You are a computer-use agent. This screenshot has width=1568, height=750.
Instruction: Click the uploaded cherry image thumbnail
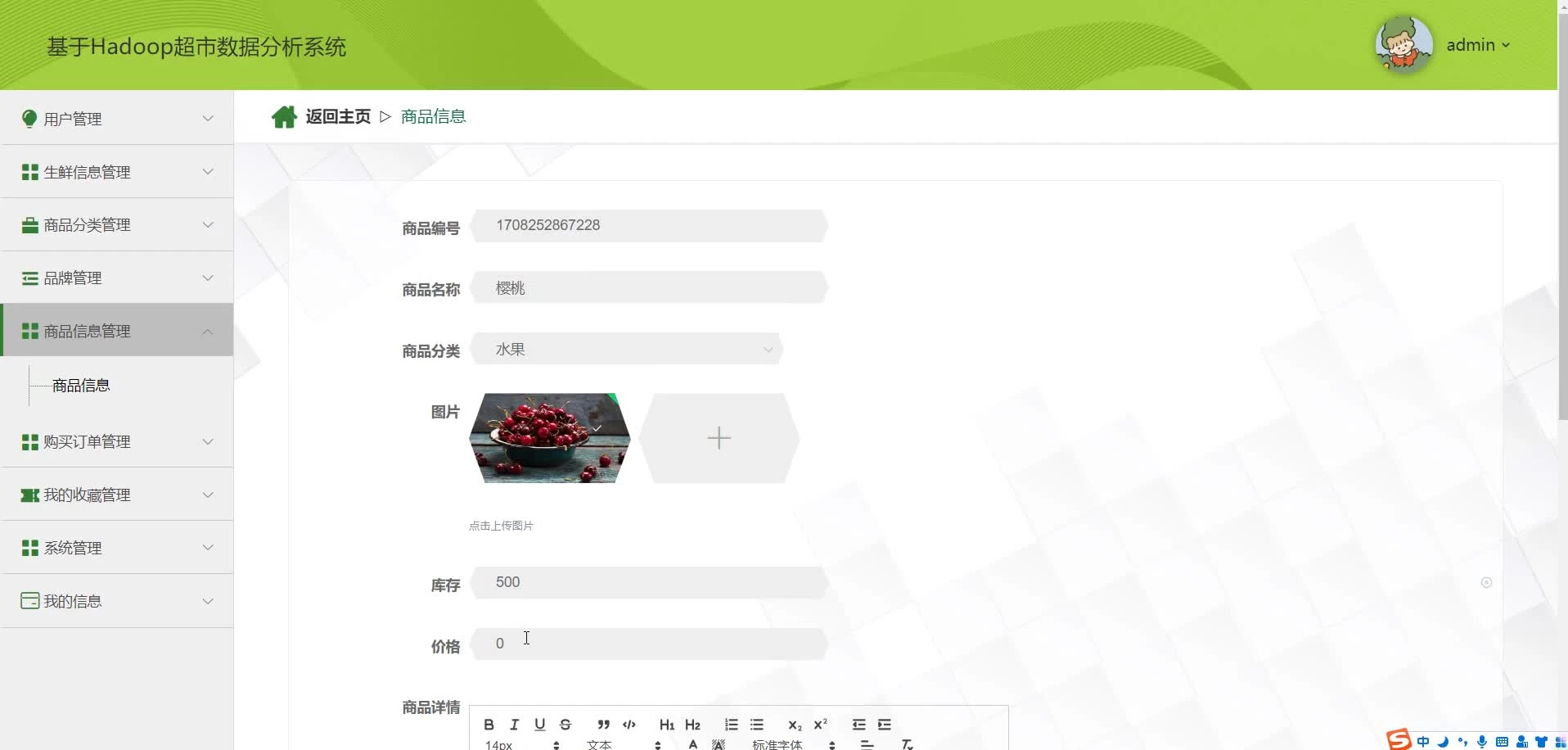[x=550, y=438]
